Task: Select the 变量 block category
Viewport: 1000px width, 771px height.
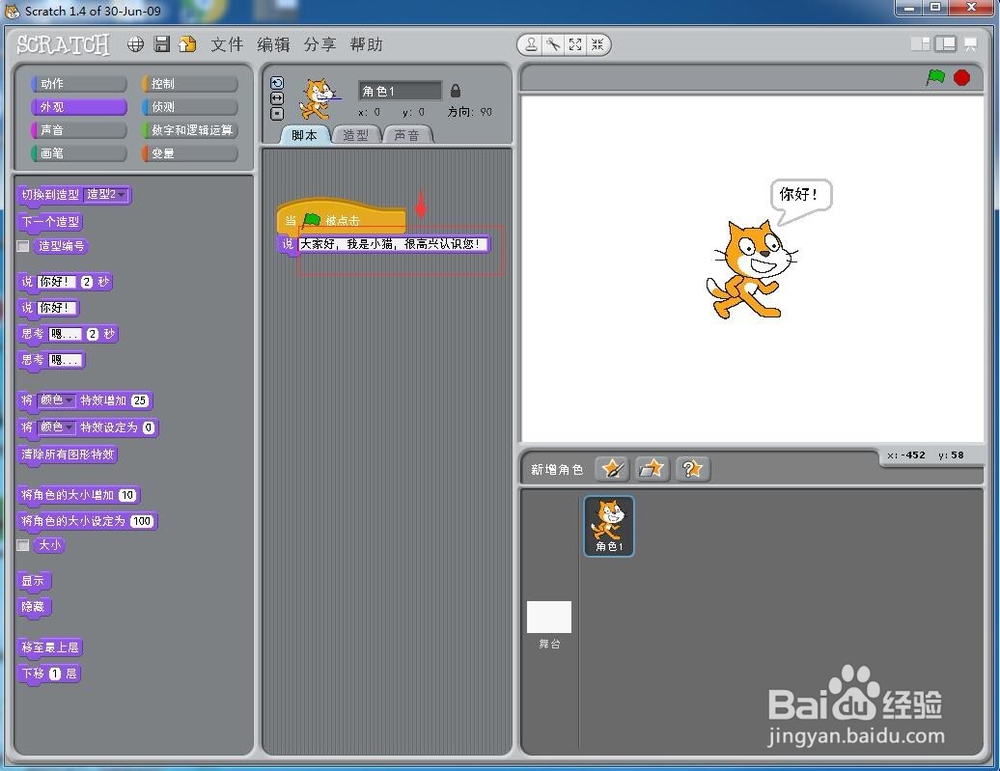Action: click(189, 153)
